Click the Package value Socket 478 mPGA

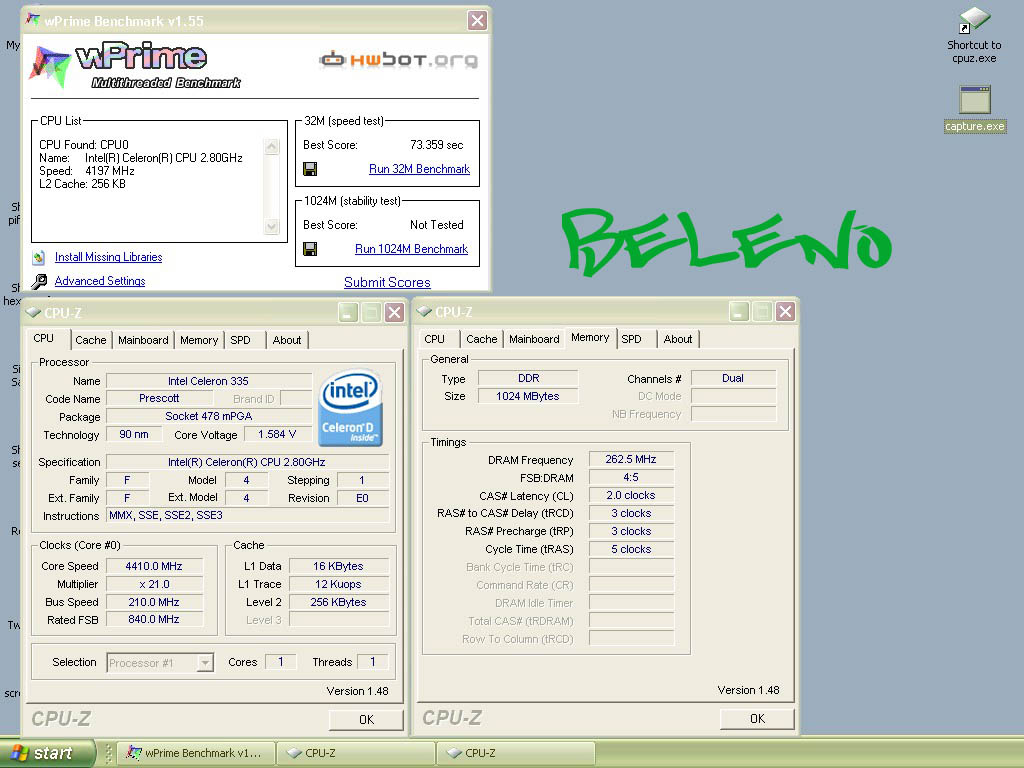208,416
